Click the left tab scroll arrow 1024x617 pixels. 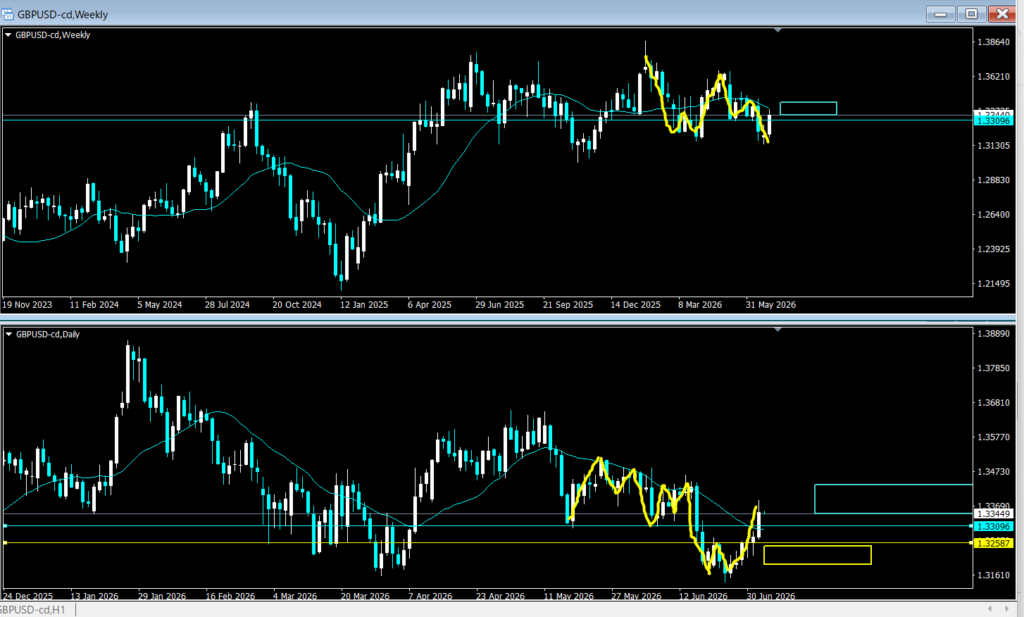click(989, 609)
